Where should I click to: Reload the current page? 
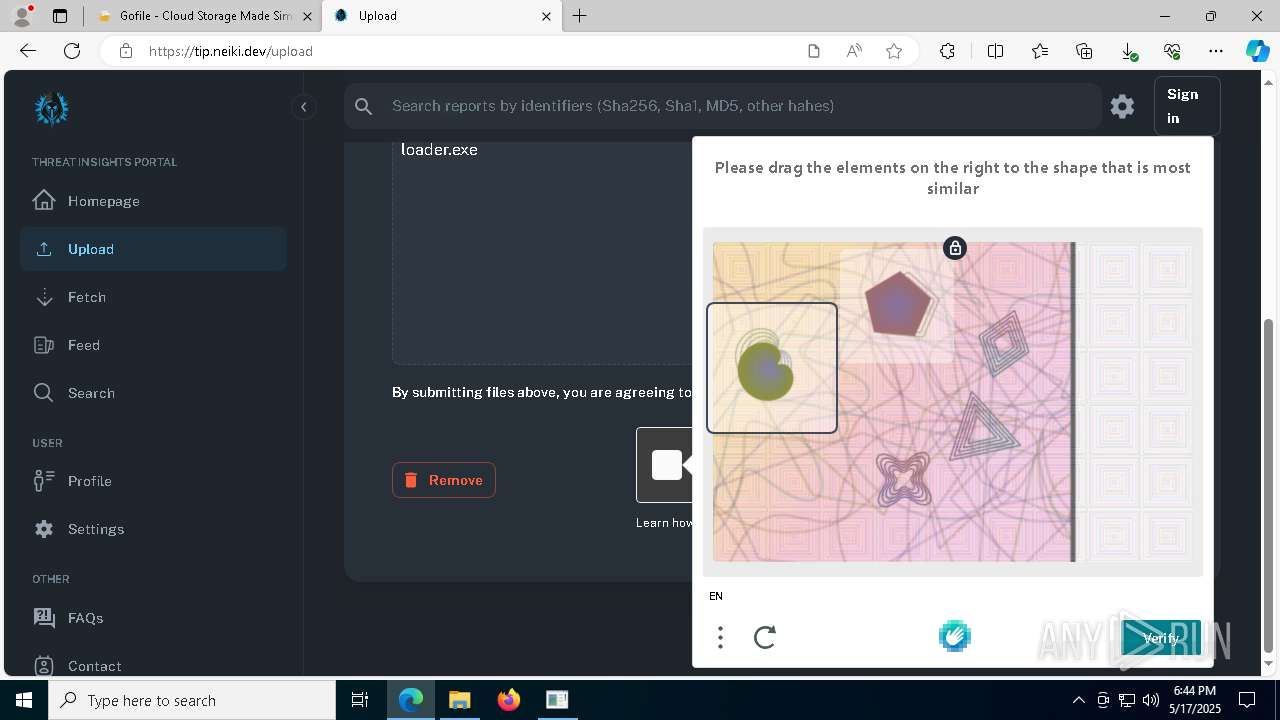coord(72,51)
